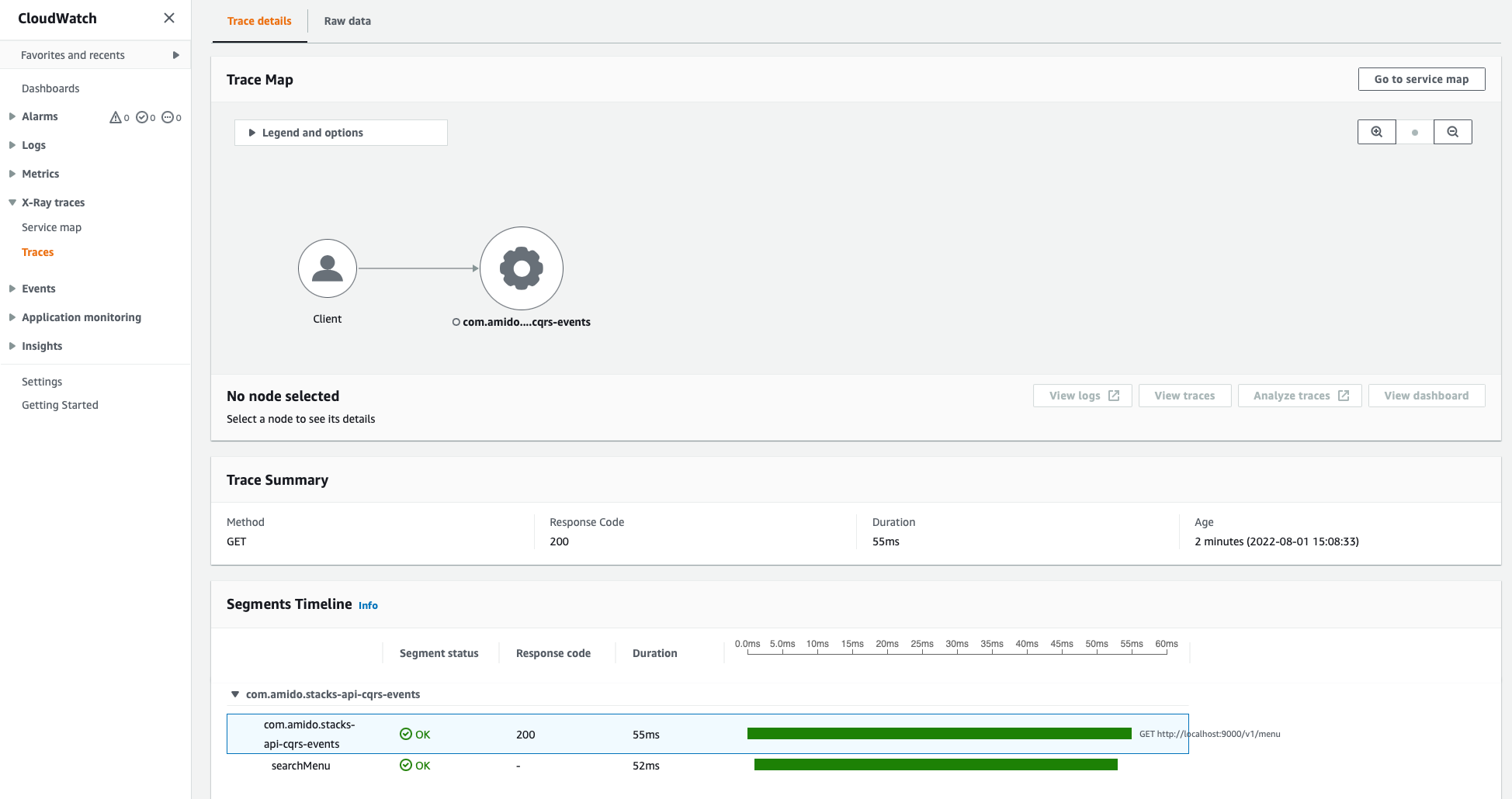Viewport: 1512px width, 799px height.
Task: Select the searchMenu subsegment row
Action: 707,766
